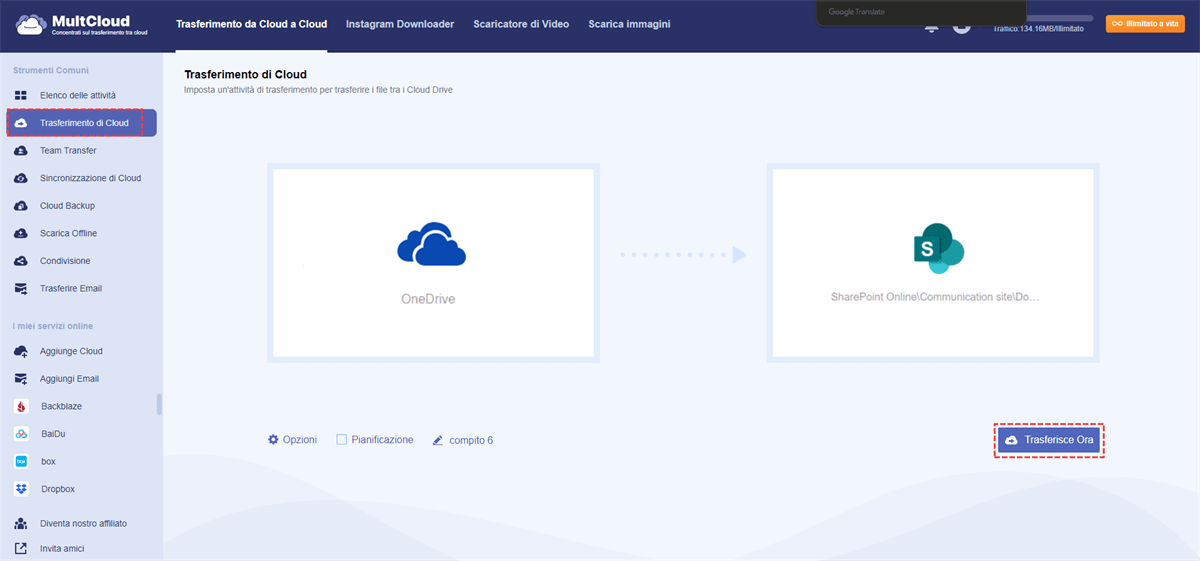Click the MultCloud logo

[x=81, y=25]
